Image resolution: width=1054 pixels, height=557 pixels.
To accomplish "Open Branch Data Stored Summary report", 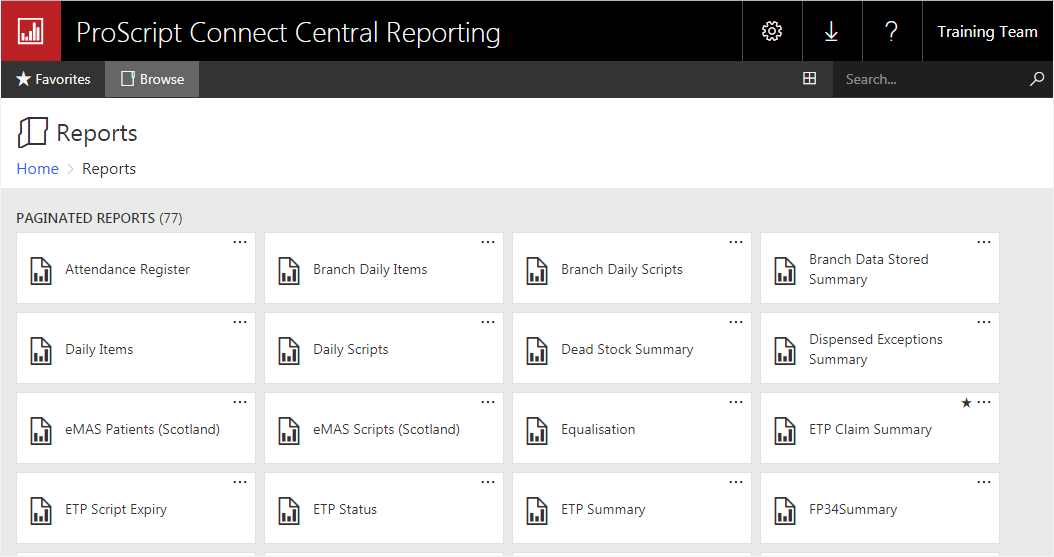I will (x=880, y=268).
